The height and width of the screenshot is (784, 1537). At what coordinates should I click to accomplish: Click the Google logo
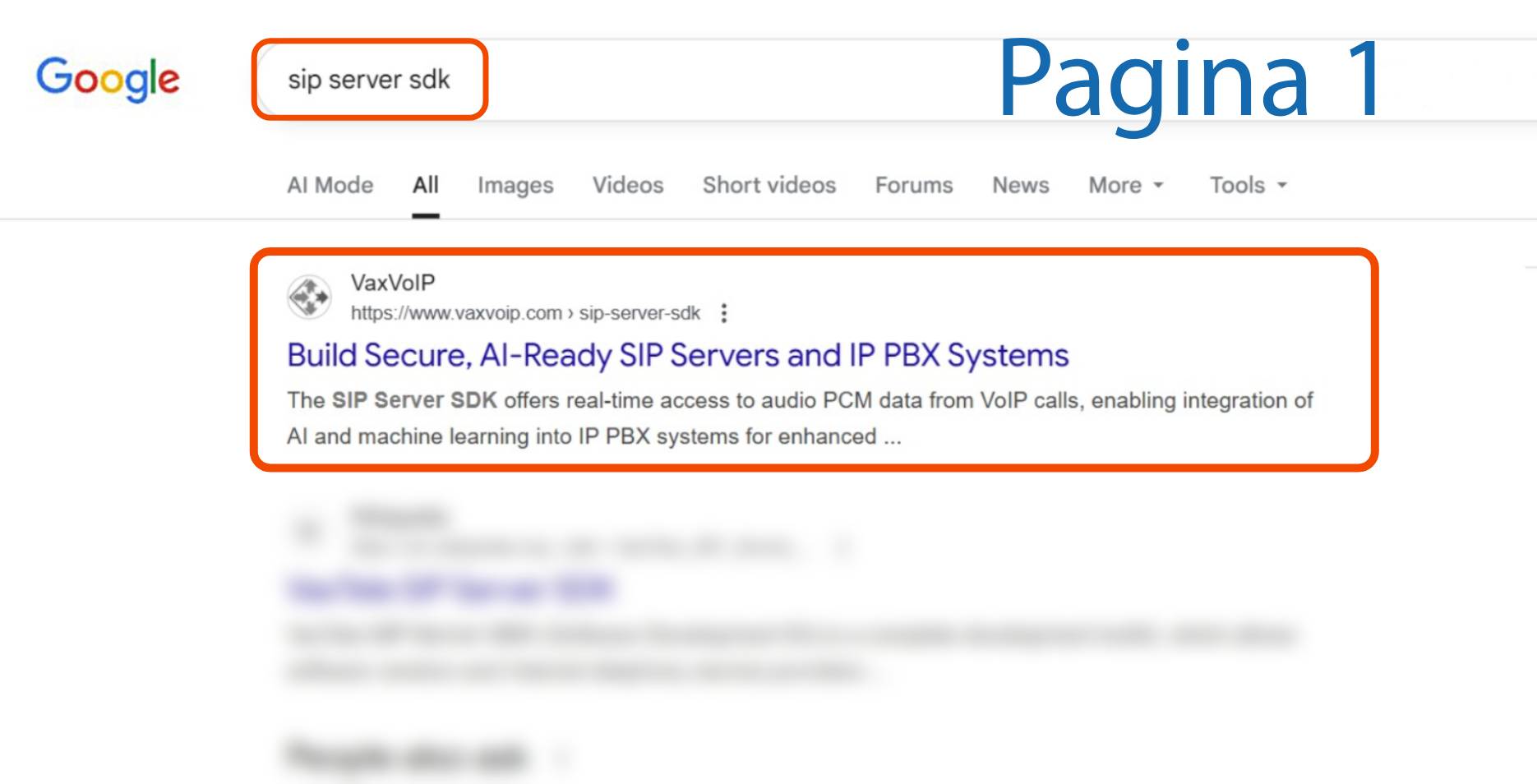click(x=108, y=79)
